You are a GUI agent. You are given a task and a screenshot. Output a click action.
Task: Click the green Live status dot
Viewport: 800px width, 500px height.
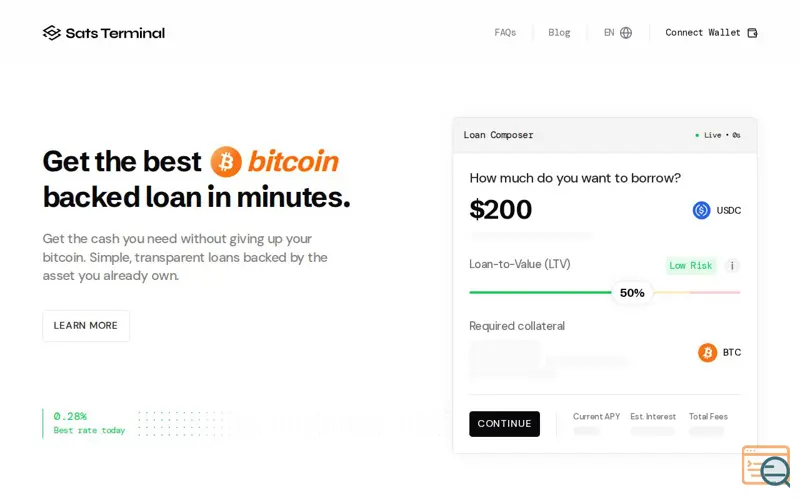tap(697, 135)
